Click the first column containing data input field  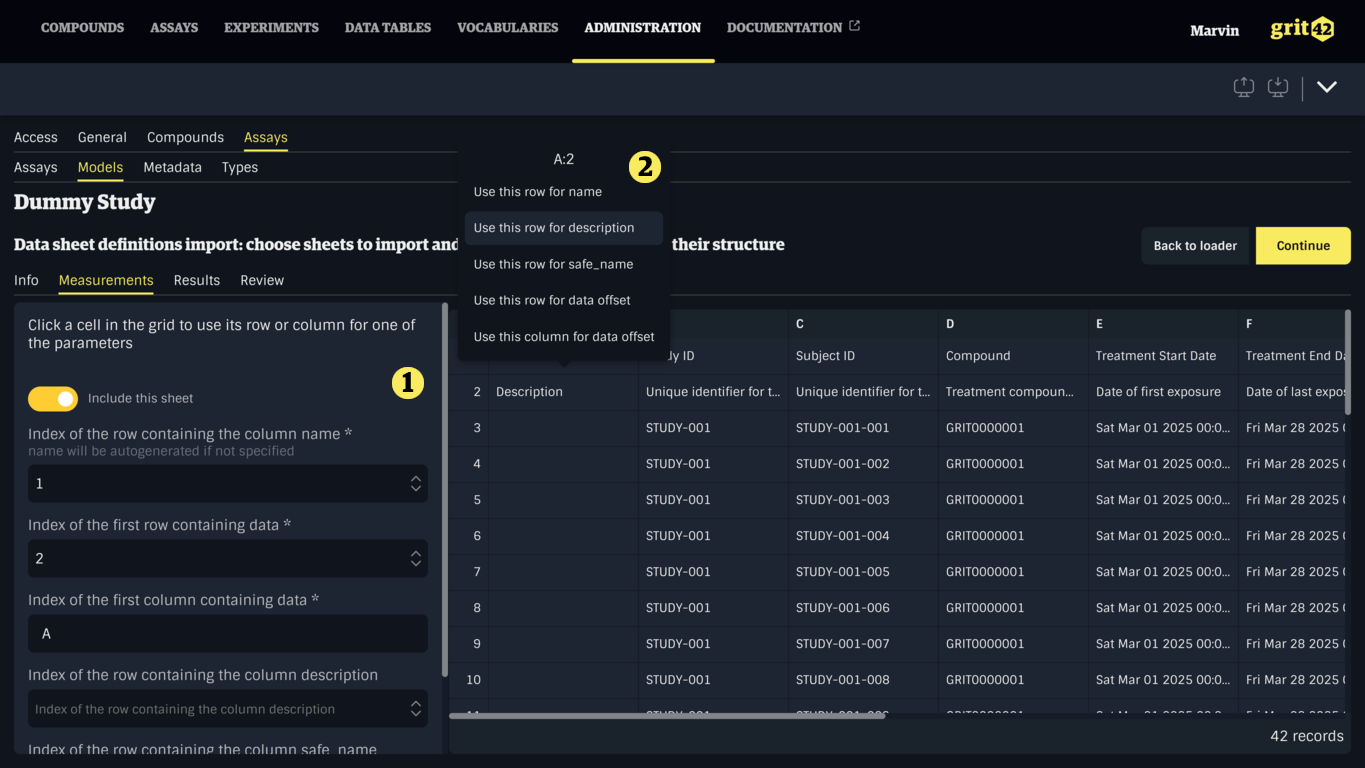tap(228, 634)
